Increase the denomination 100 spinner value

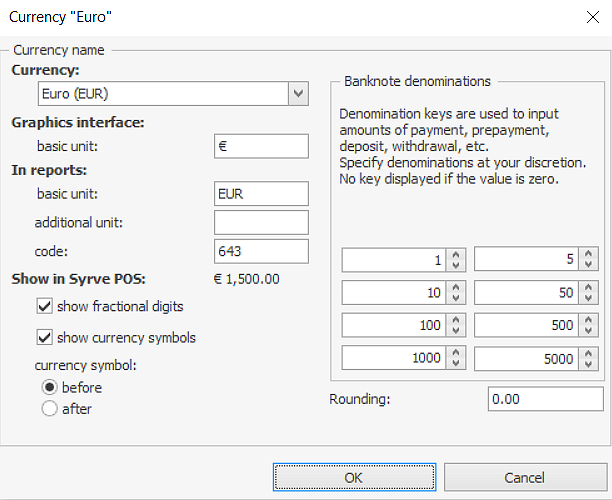tap(457, 321)
